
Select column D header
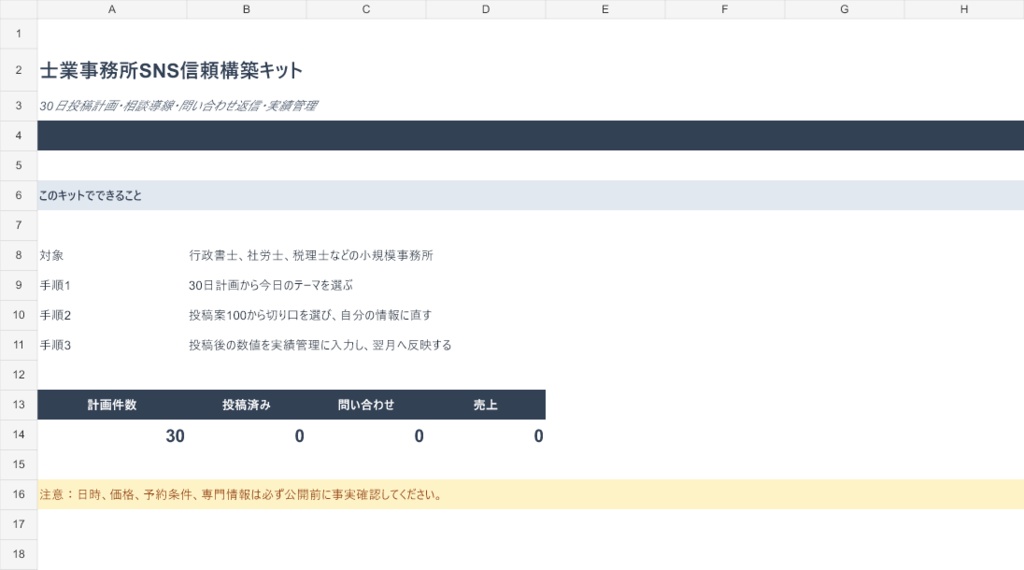click(x=485, y=9)
